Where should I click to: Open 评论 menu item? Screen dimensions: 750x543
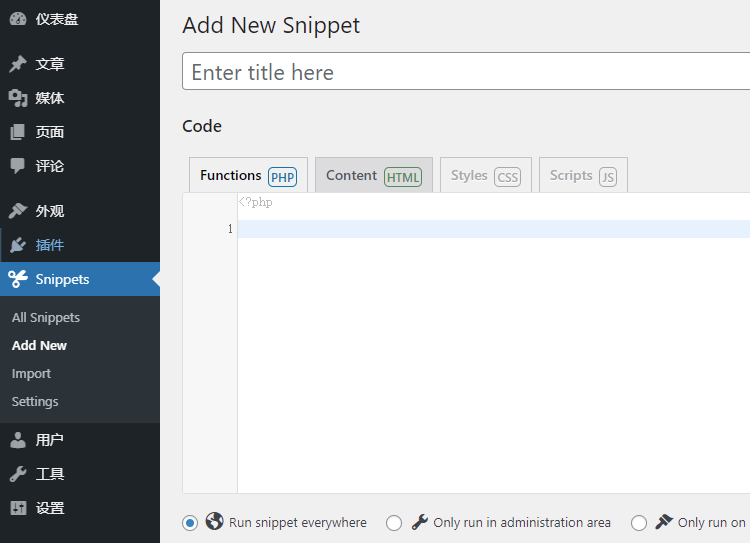click(x=80, y=166)
